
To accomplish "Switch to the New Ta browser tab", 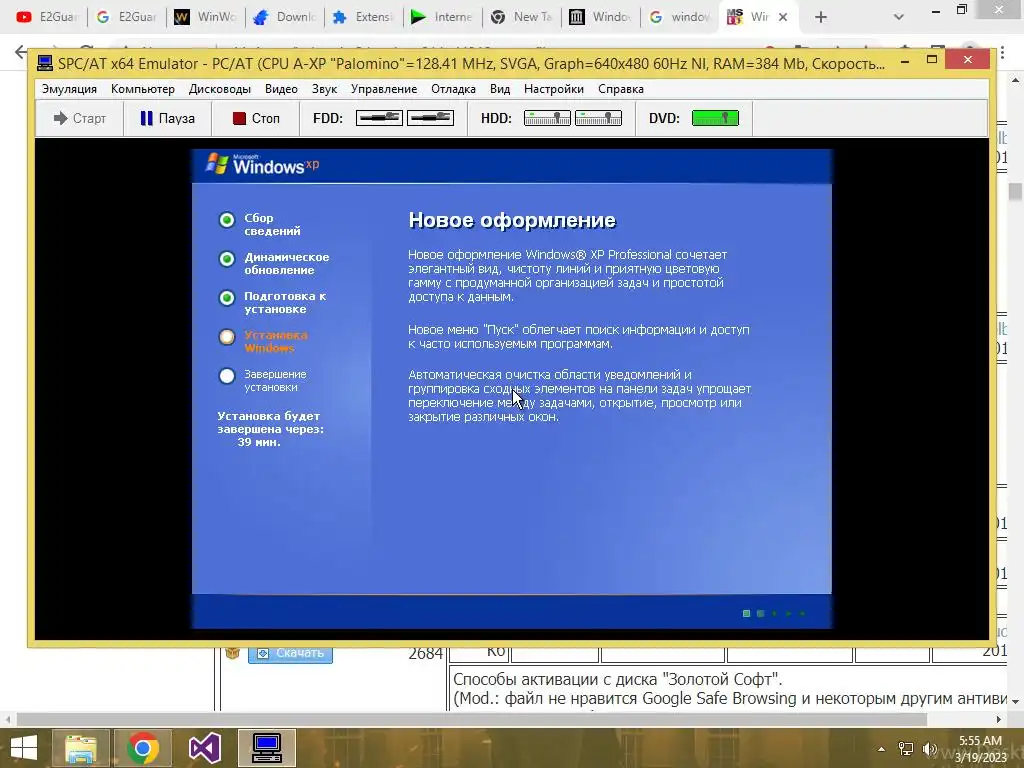I will tap(521, 17).
